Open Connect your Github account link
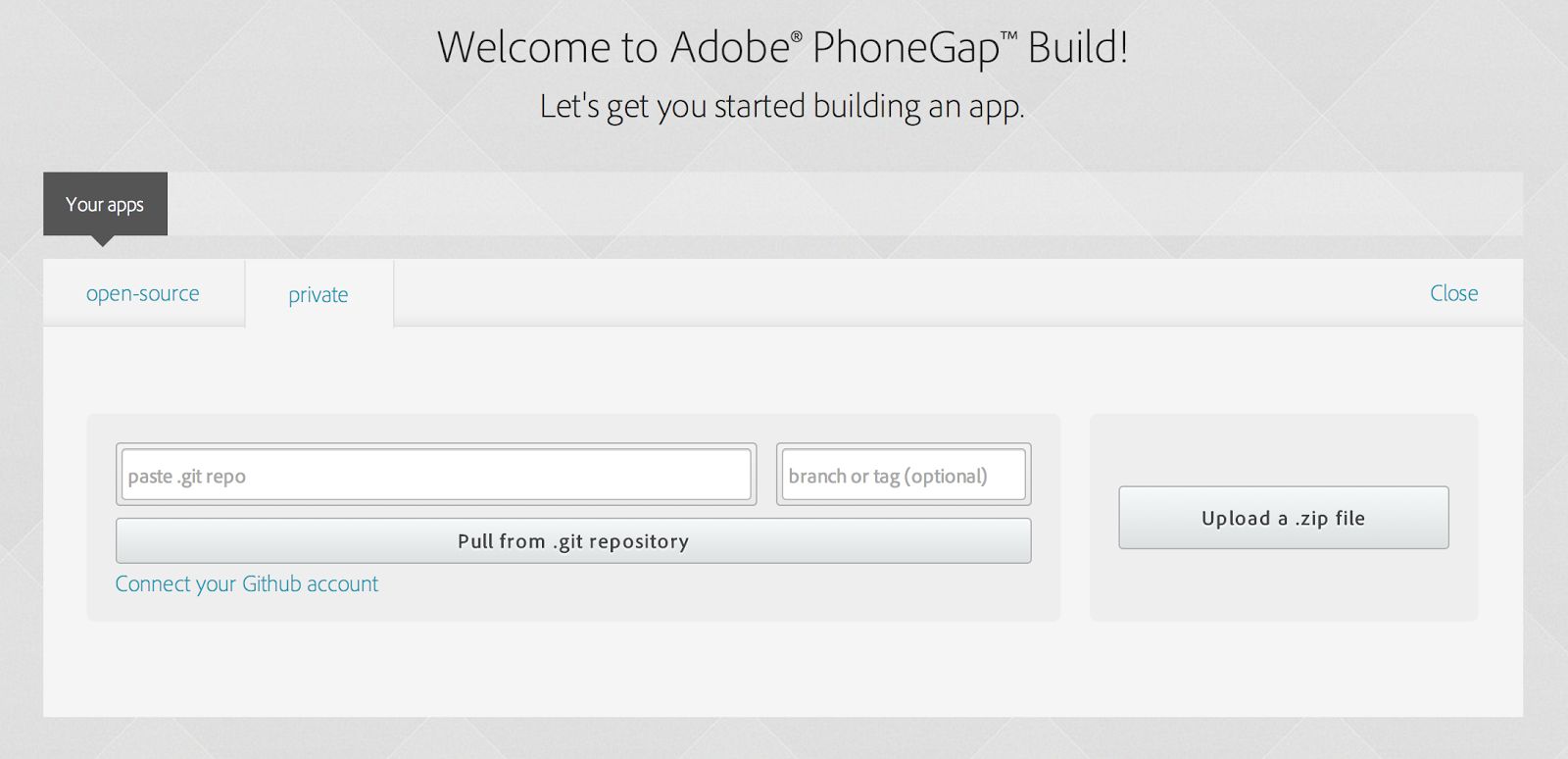 246,584
